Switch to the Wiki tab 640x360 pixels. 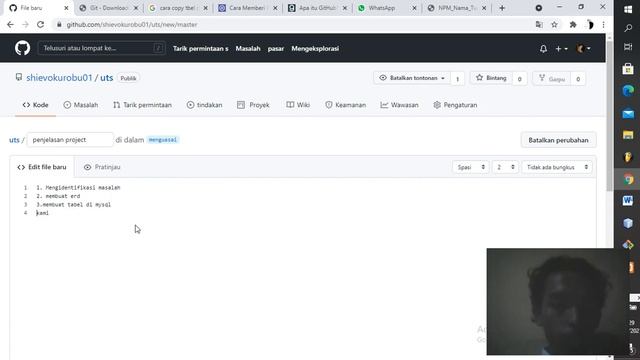pos(298,105)
